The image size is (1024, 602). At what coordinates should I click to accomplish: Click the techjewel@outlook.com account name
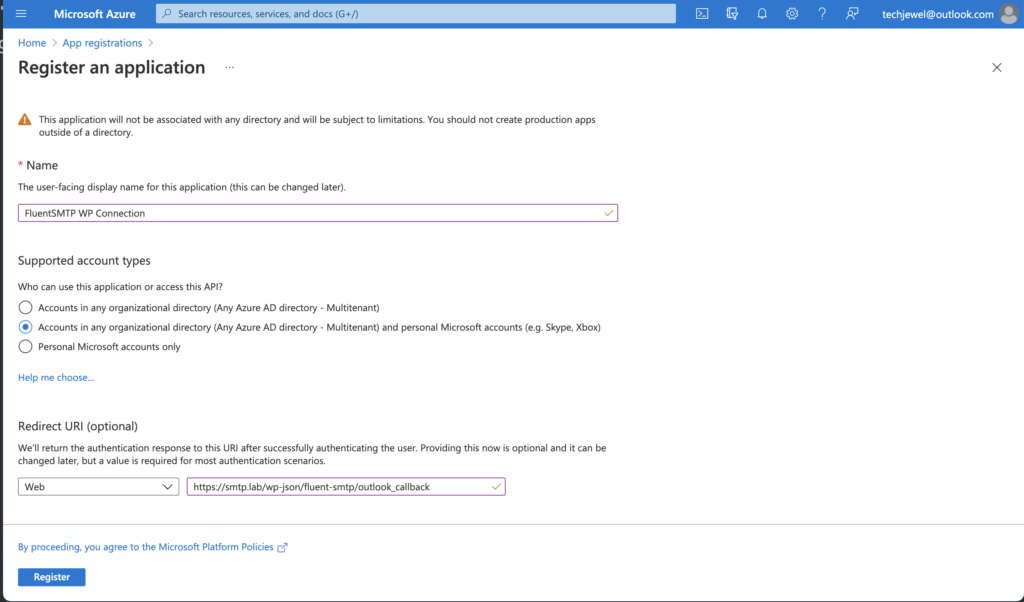coord(938,14)
